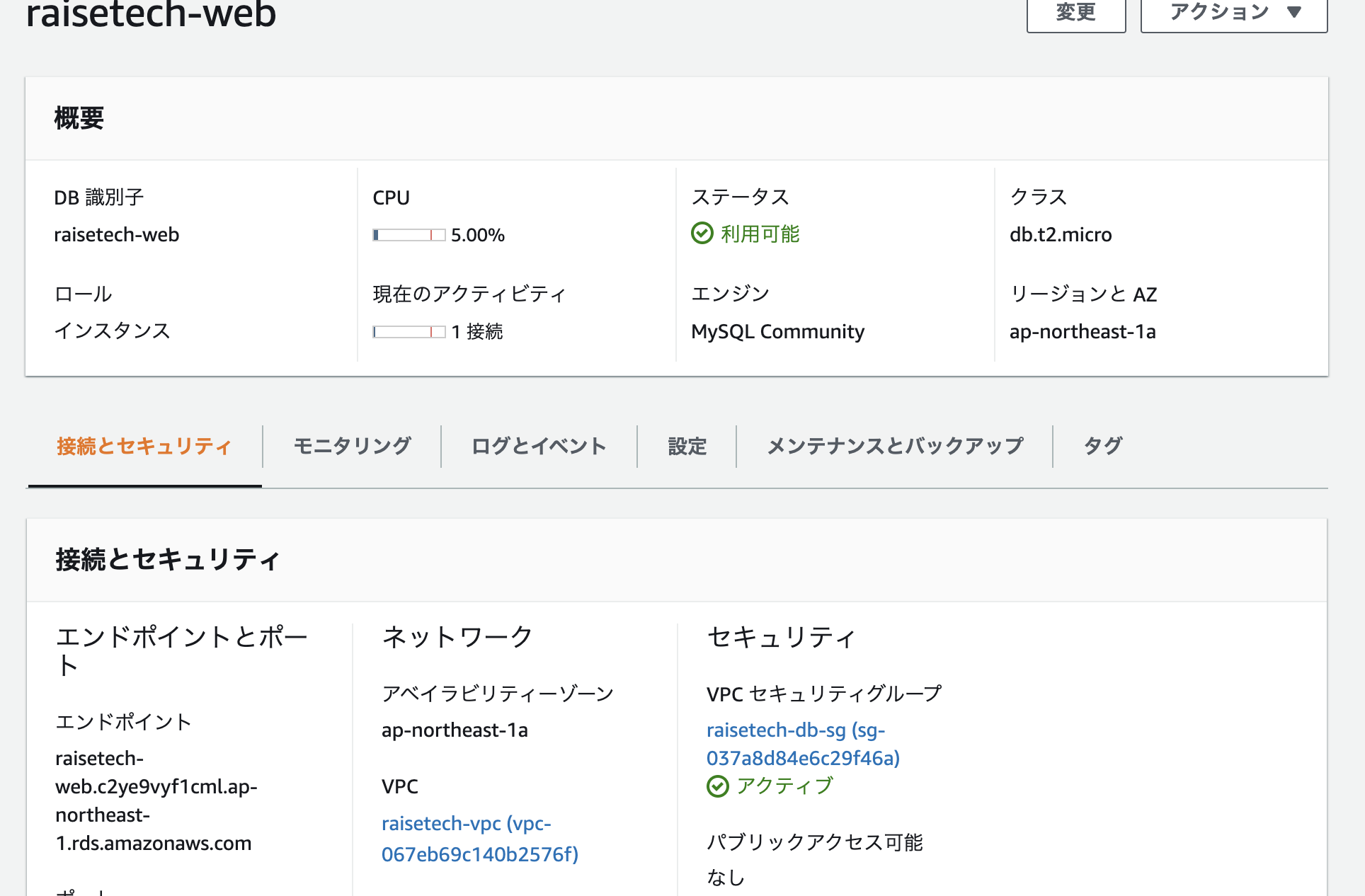Switch to the ログとイベント tab
The image size is (1365, 896).
pos(538,446)
